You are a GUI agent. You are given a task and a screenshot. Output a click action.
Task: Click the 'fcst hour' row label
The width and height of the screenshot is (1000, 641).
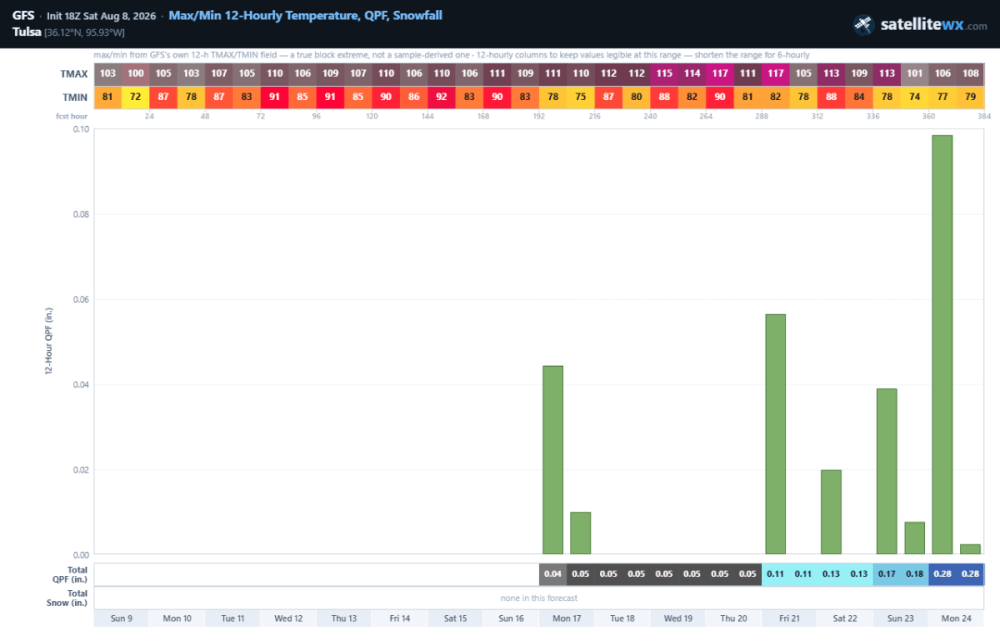tap(71, 116)
